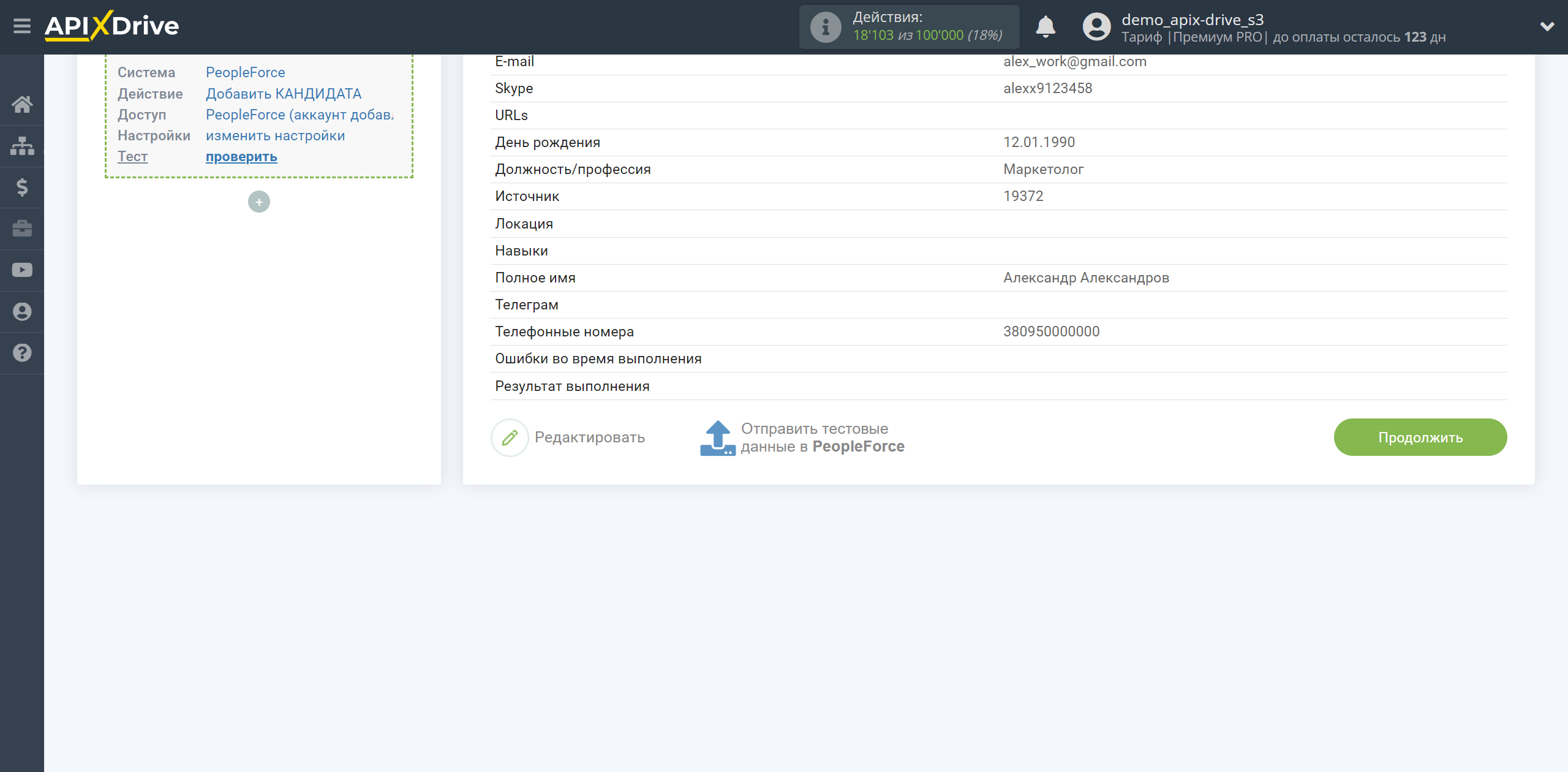Click the URLs field label
The width and height of the screenshot is (1568, 772).
(x=511, y=115)
